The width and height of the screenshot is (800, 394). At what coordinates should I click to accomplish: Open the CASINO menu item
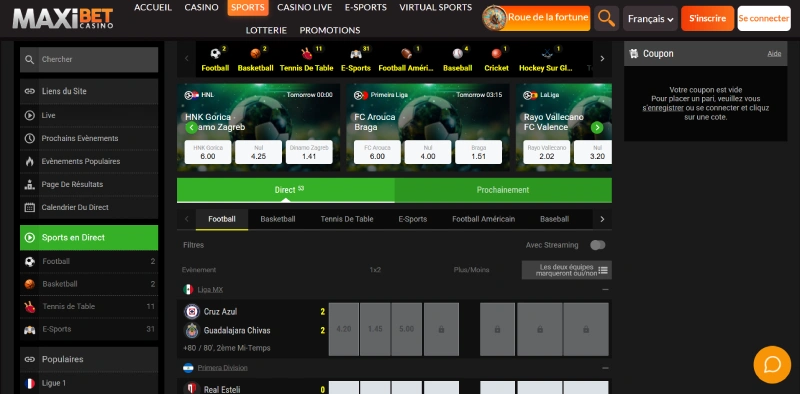(x=202, y=7)
